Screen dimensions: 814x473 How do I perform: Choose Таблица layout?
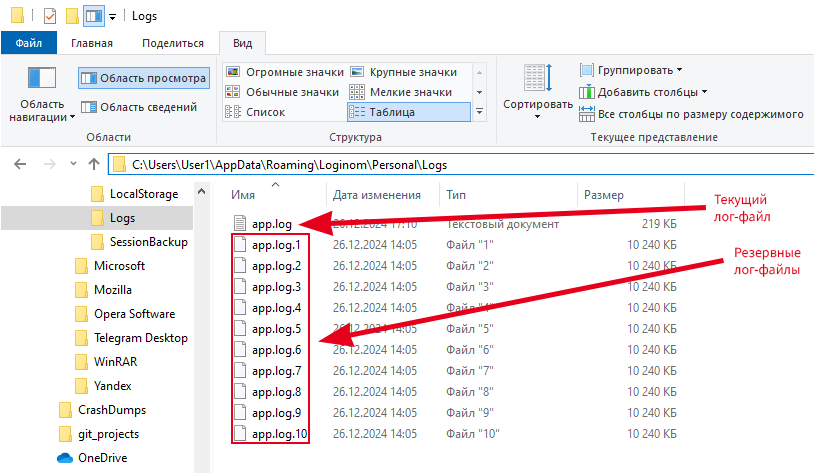coord(409,112)
